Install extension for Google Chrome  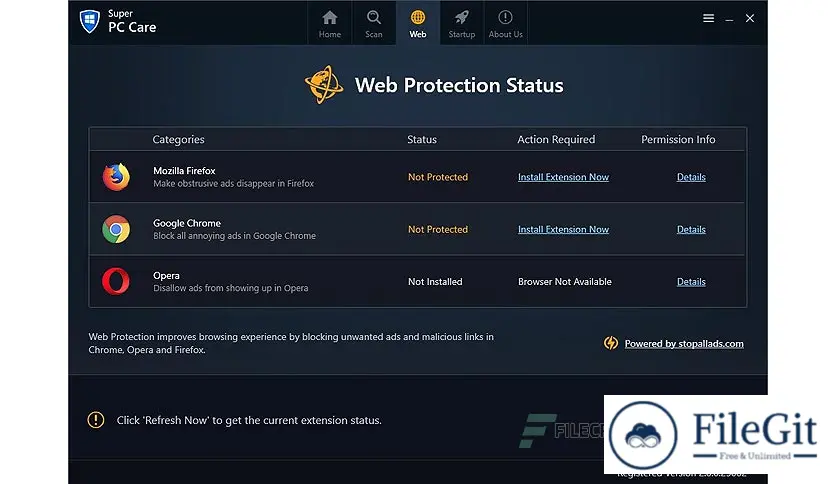point(563,229)
